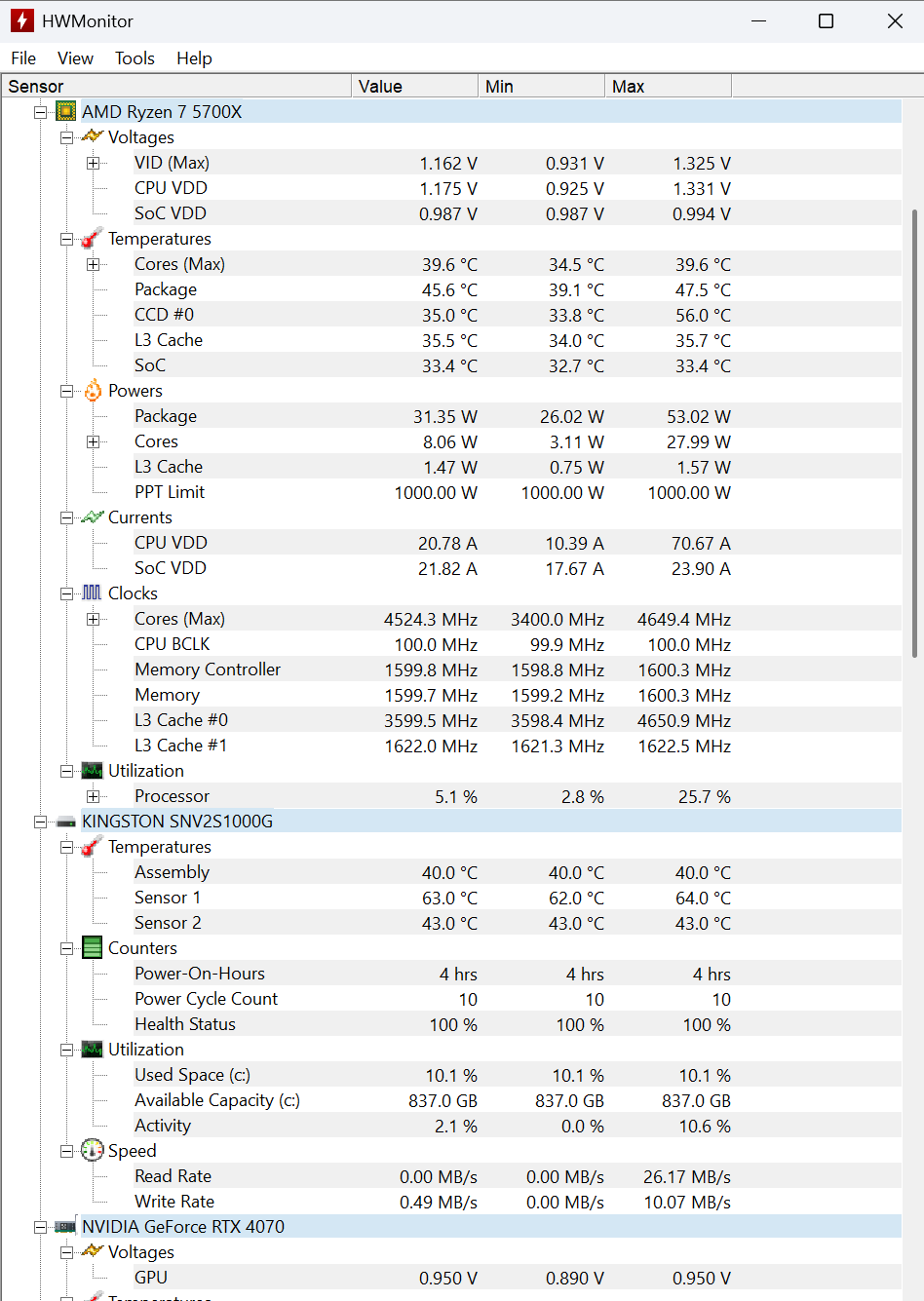Collapse the Currents group

(x=66, y=517)
